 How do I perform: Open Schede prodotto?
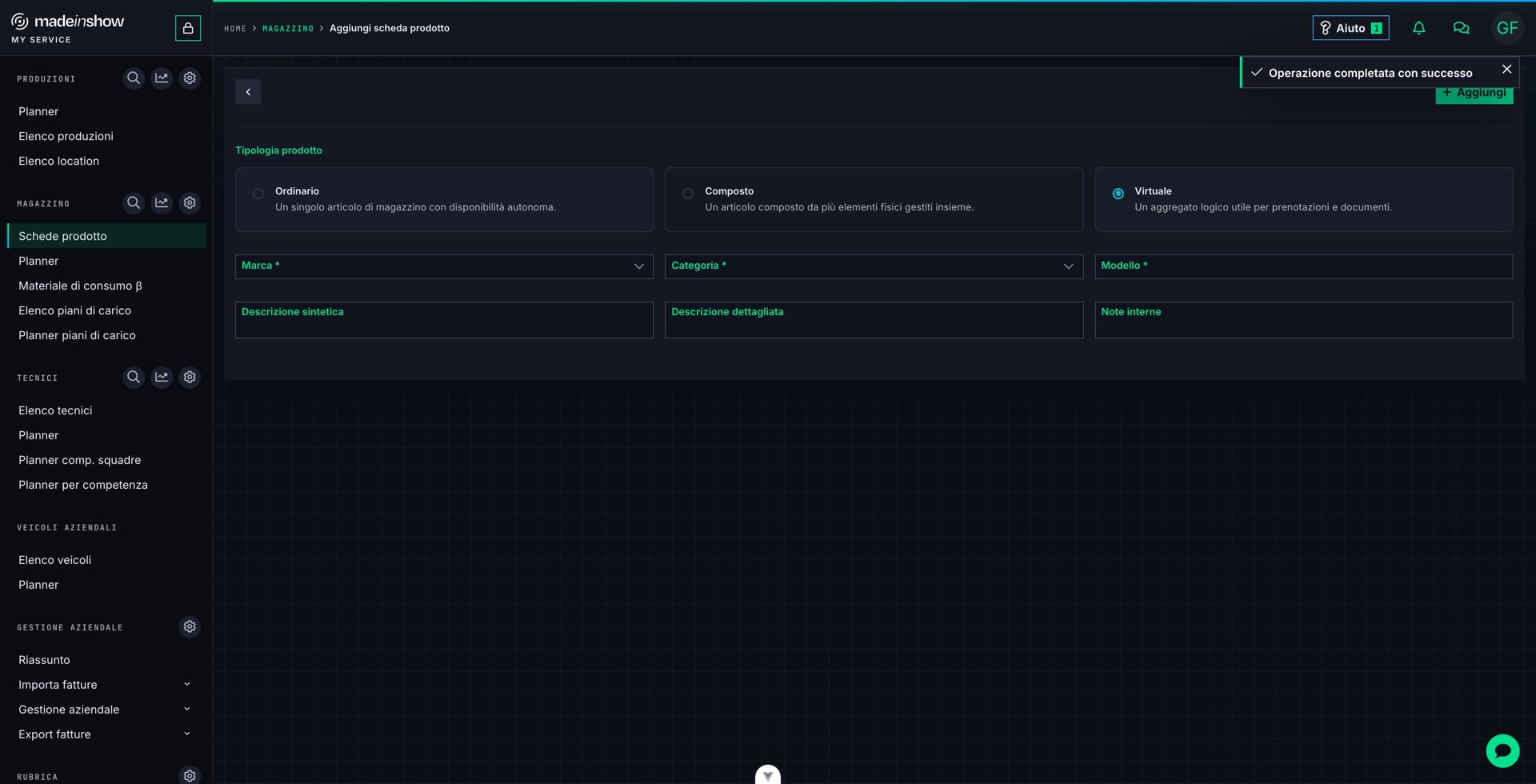pyautogui.click(x=106, y=236)
